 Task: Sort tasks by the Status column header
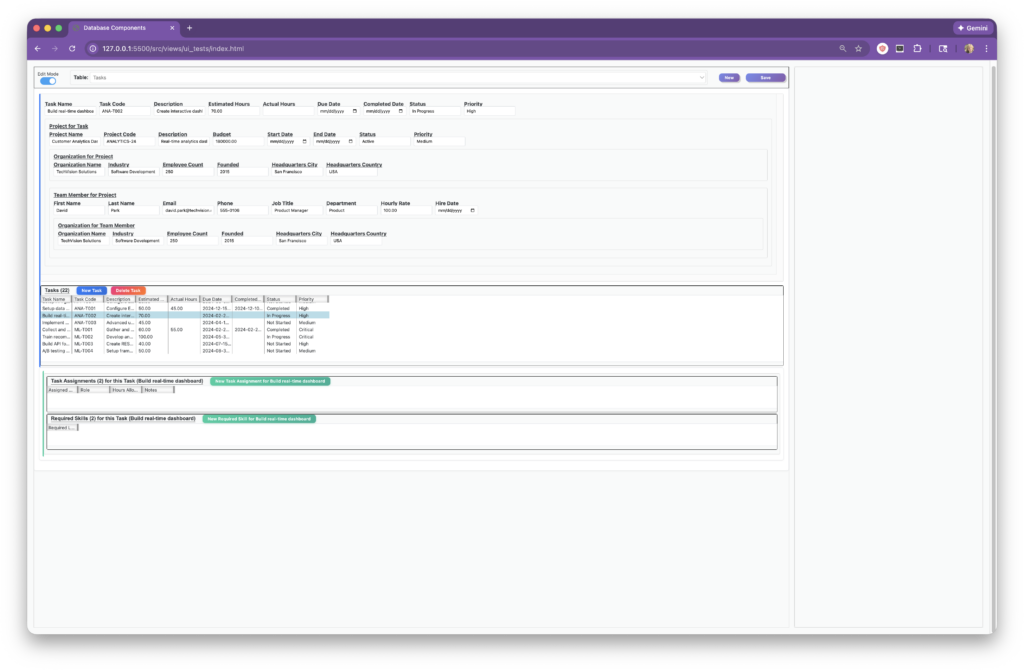click(279, 299)
